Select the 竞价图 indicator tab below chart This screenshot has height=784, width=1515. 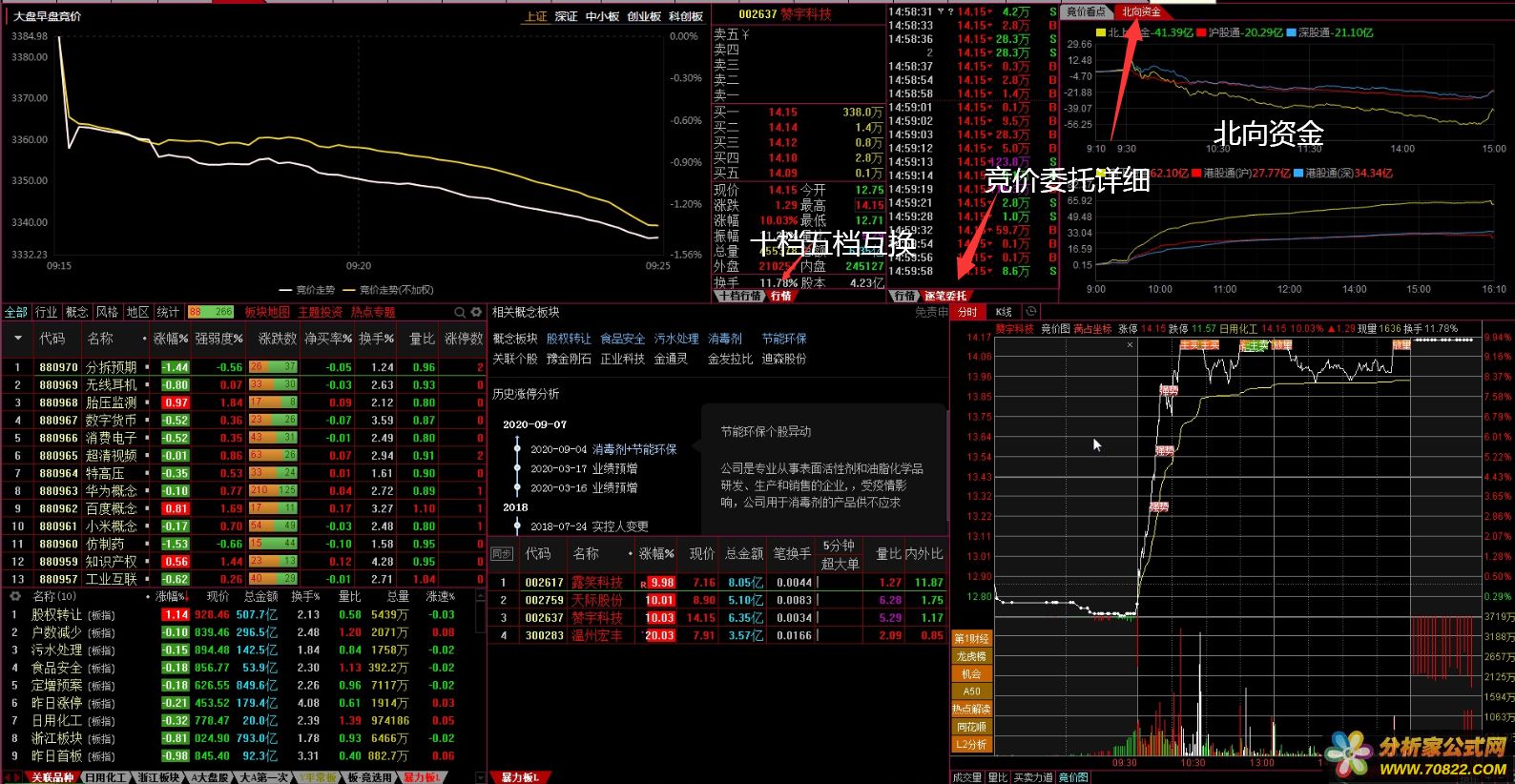1073,777
